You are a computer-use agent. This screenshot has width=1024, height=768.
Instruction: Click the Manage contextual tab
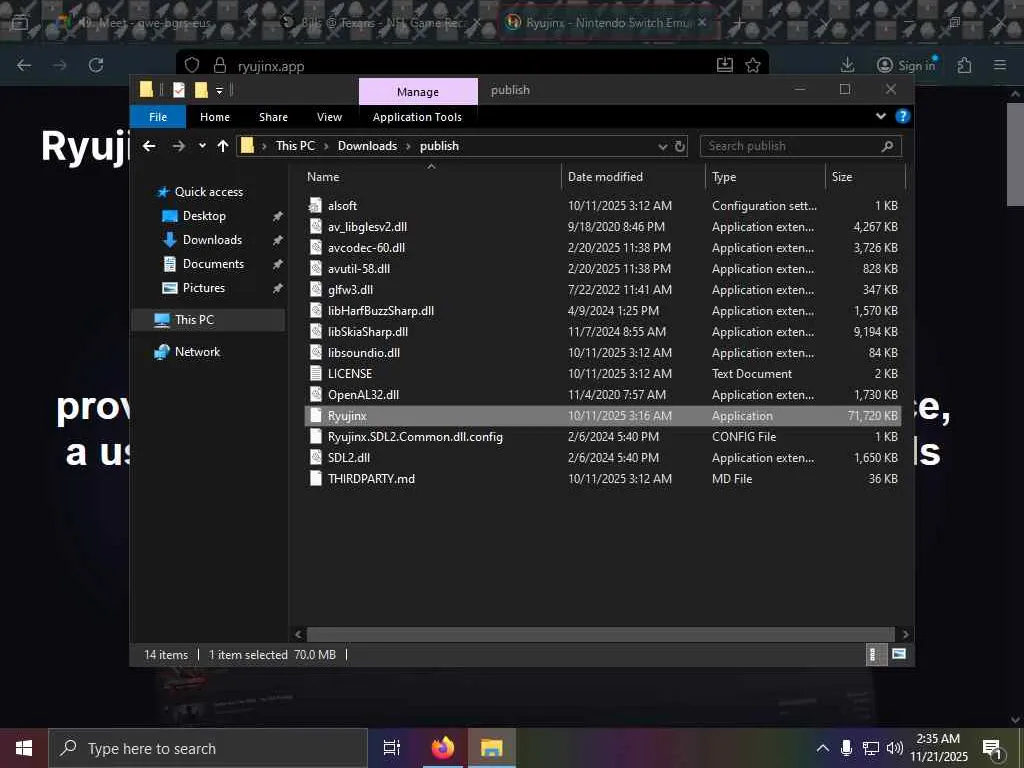[x=418, y=91]
